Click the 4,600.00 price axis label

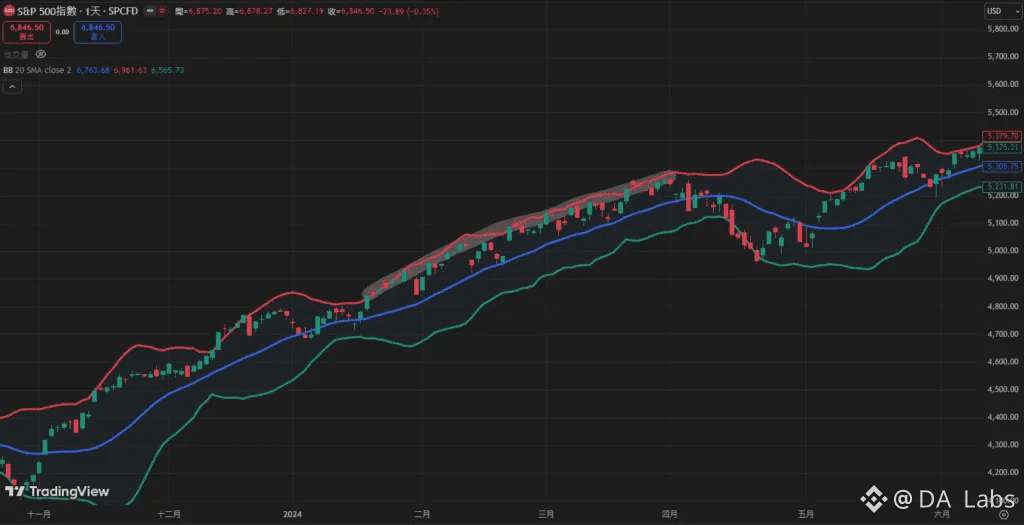coord(1003,361)
